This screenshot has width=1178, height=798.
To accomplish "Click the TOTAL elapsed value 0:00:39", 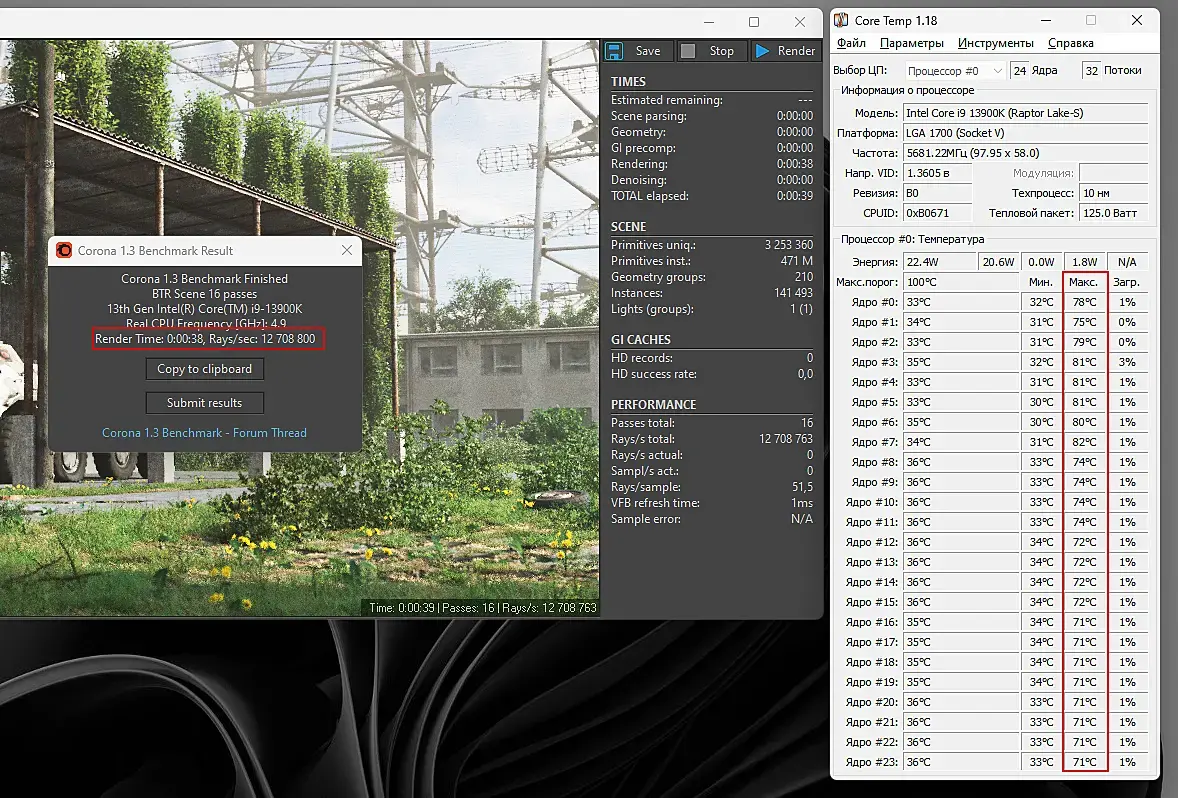I will (795, 196).
